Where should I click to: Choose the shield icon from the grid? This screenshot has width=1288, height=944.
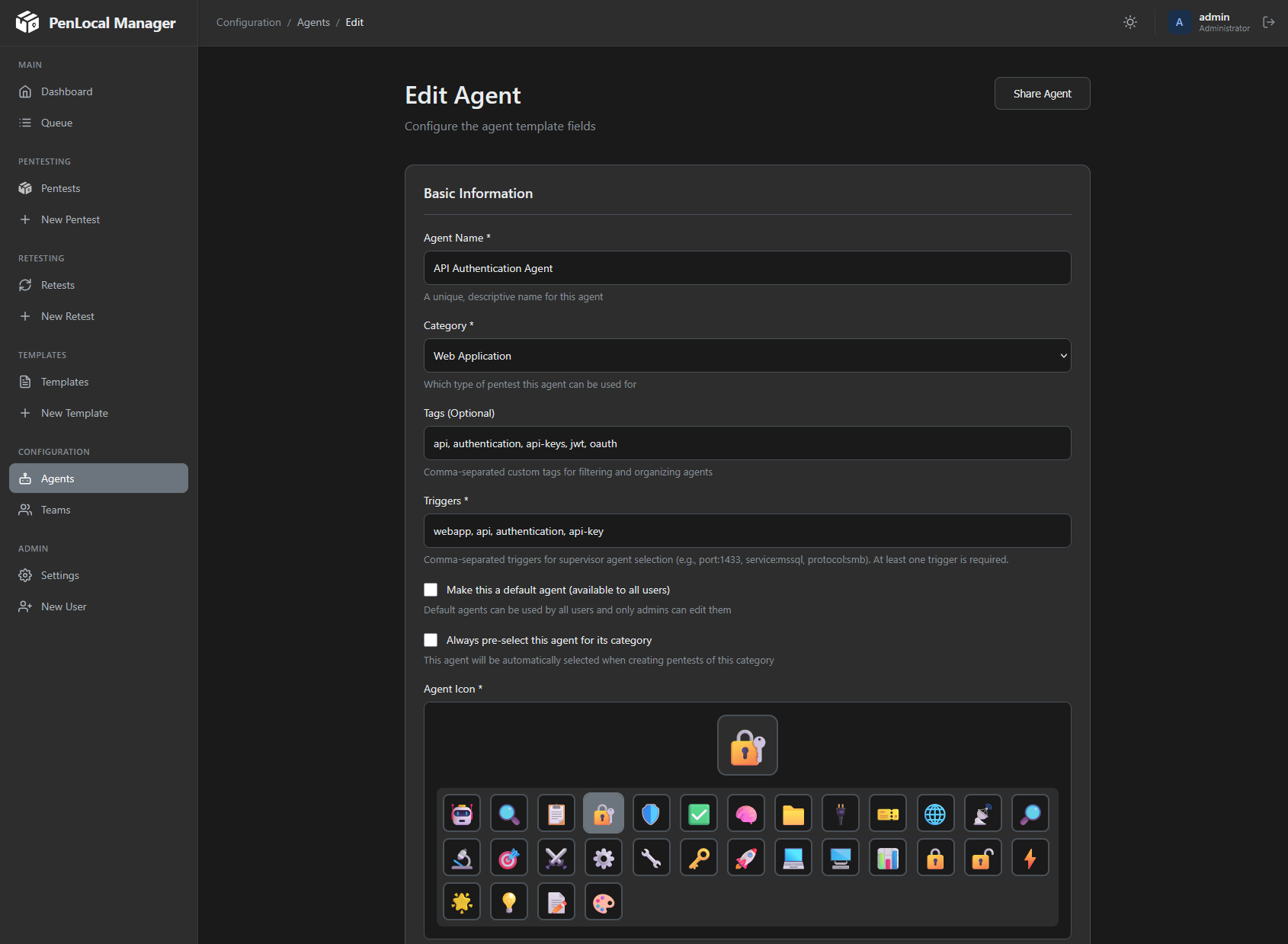coord(650,813)
